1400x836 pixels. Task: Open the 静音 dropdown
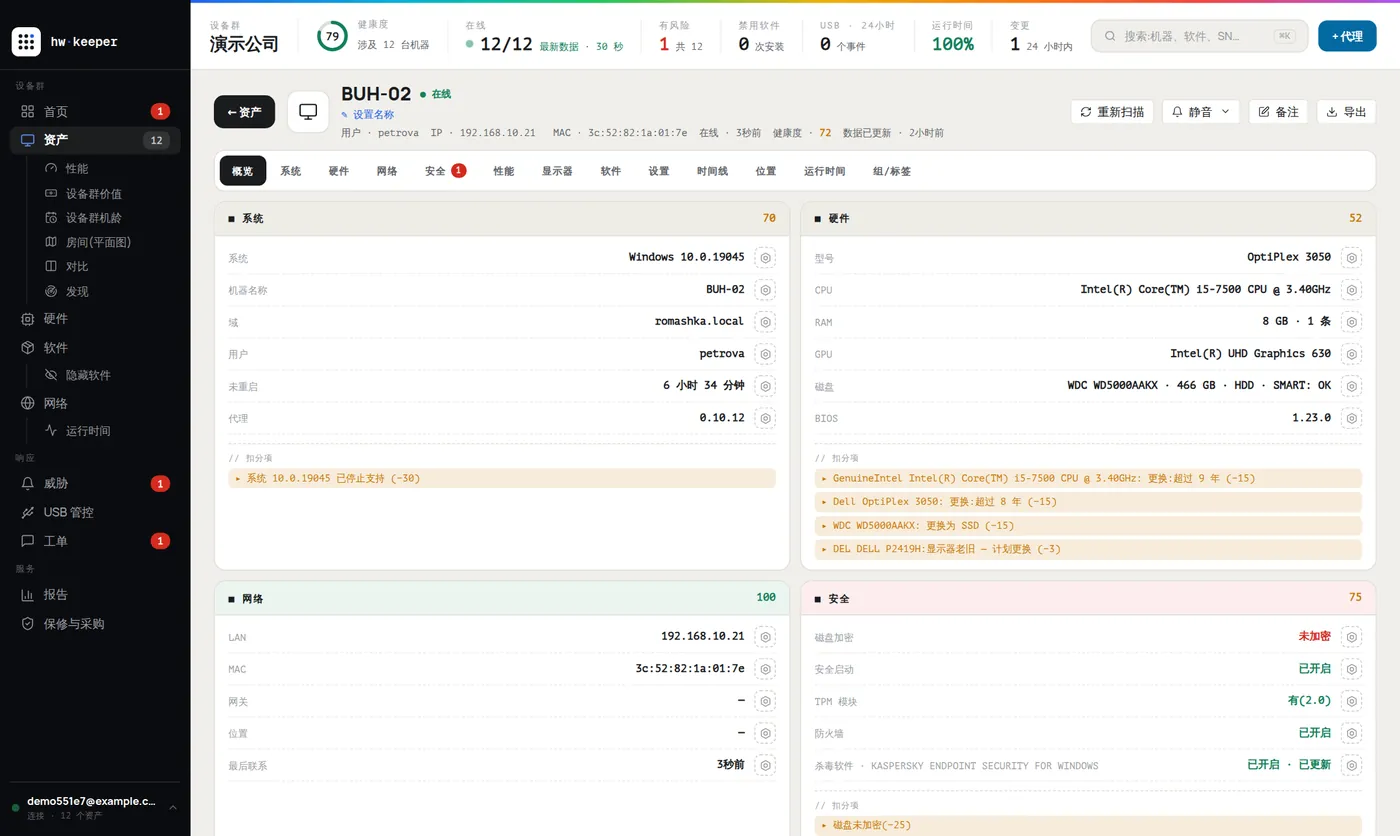(x=1201, y=112)
